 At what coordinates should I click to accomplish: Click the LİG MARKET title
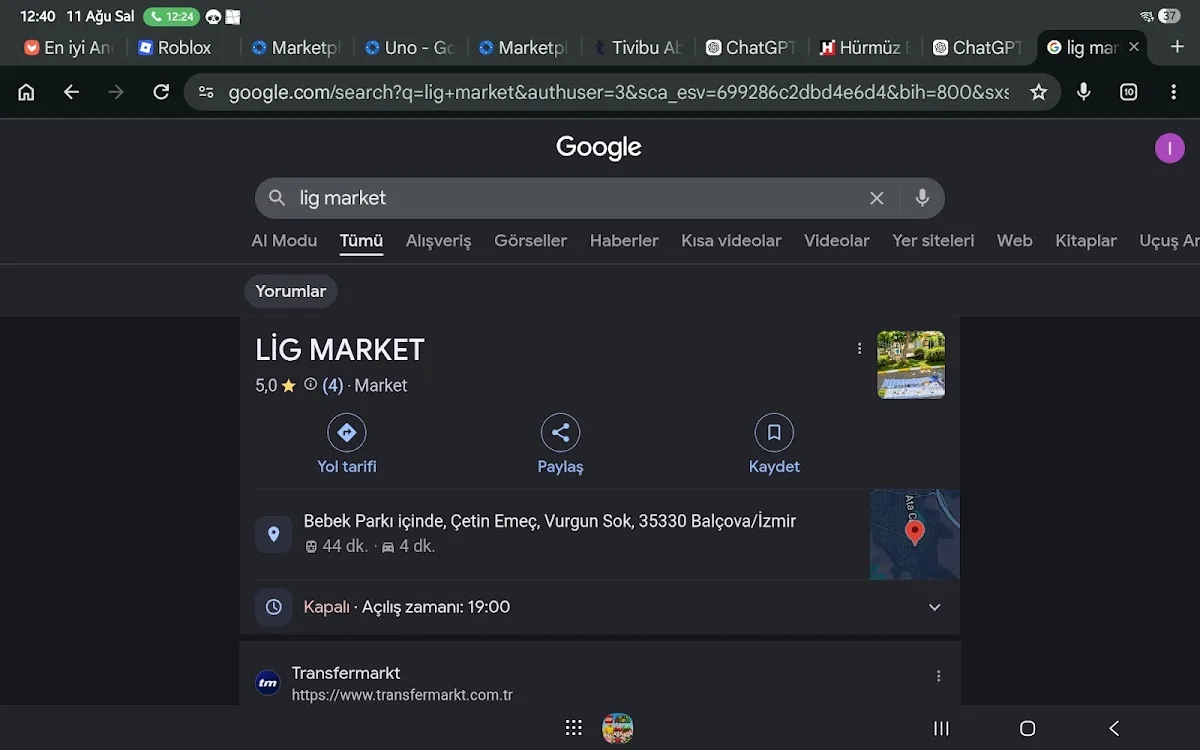(x=340, y=350)
